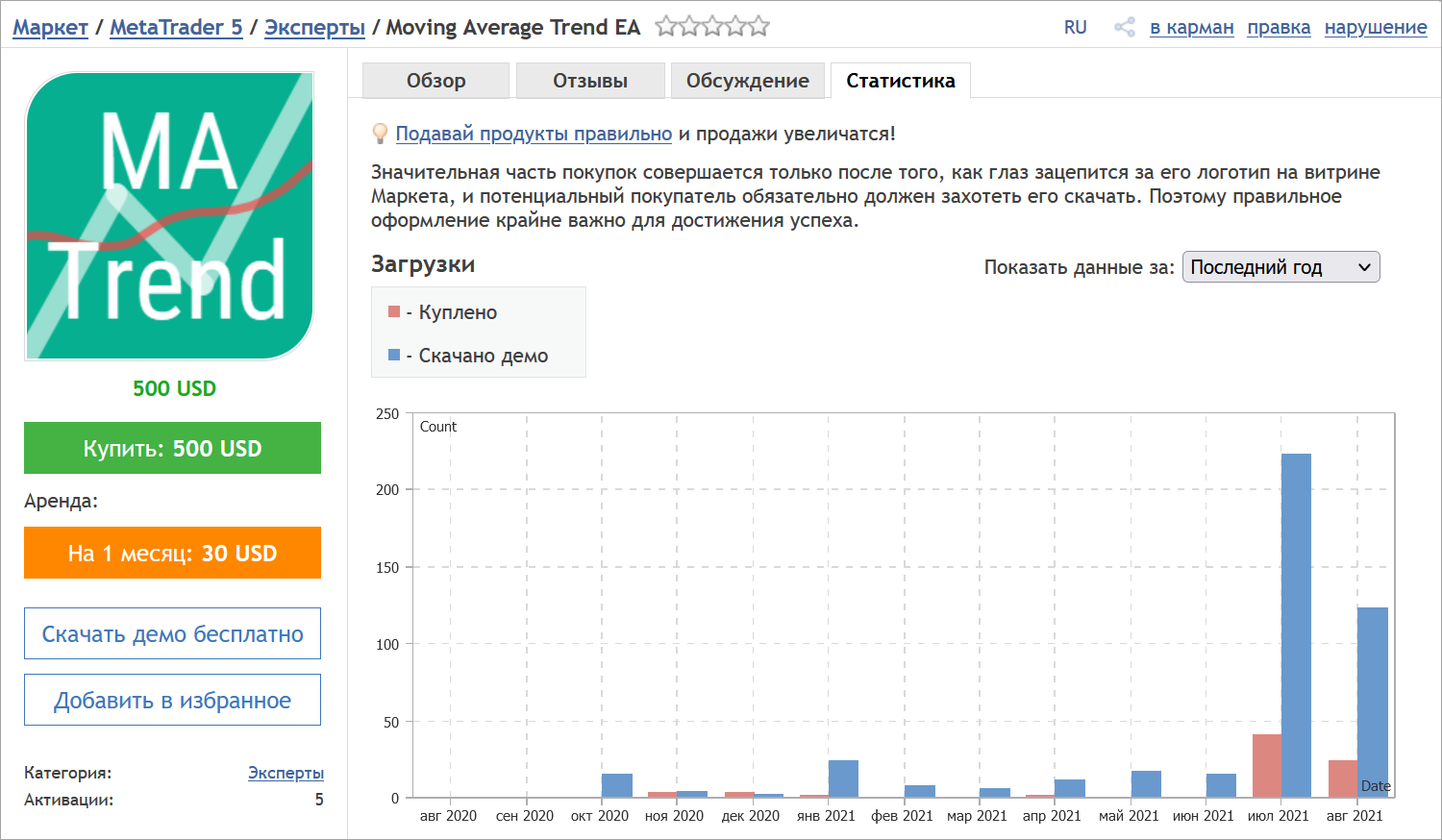Click the RU language link
Image resolution: width=1442 pixels, height=840 pixels.
click(1075, 27)
